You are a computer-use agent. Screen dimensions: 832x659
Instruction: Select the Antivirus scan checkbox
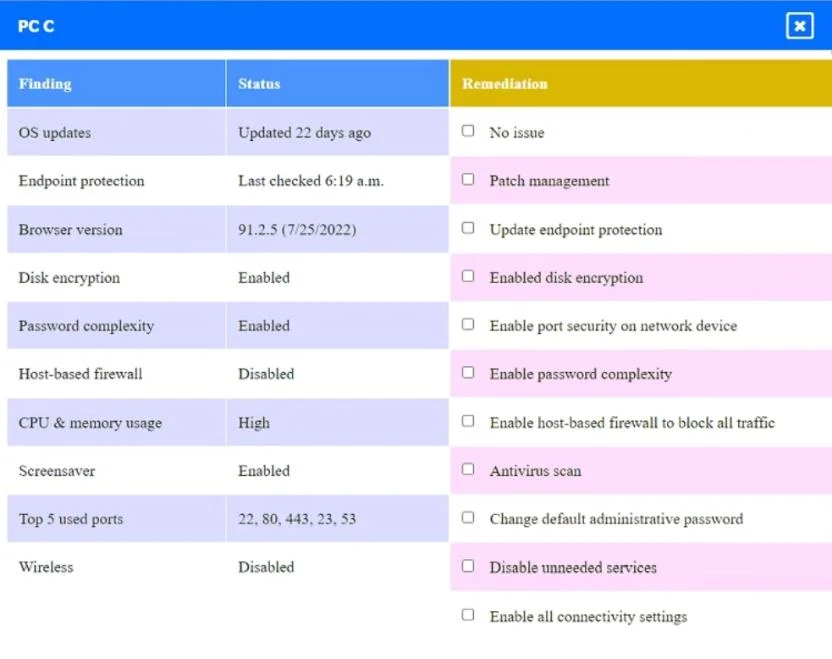(x=468, y=469)
